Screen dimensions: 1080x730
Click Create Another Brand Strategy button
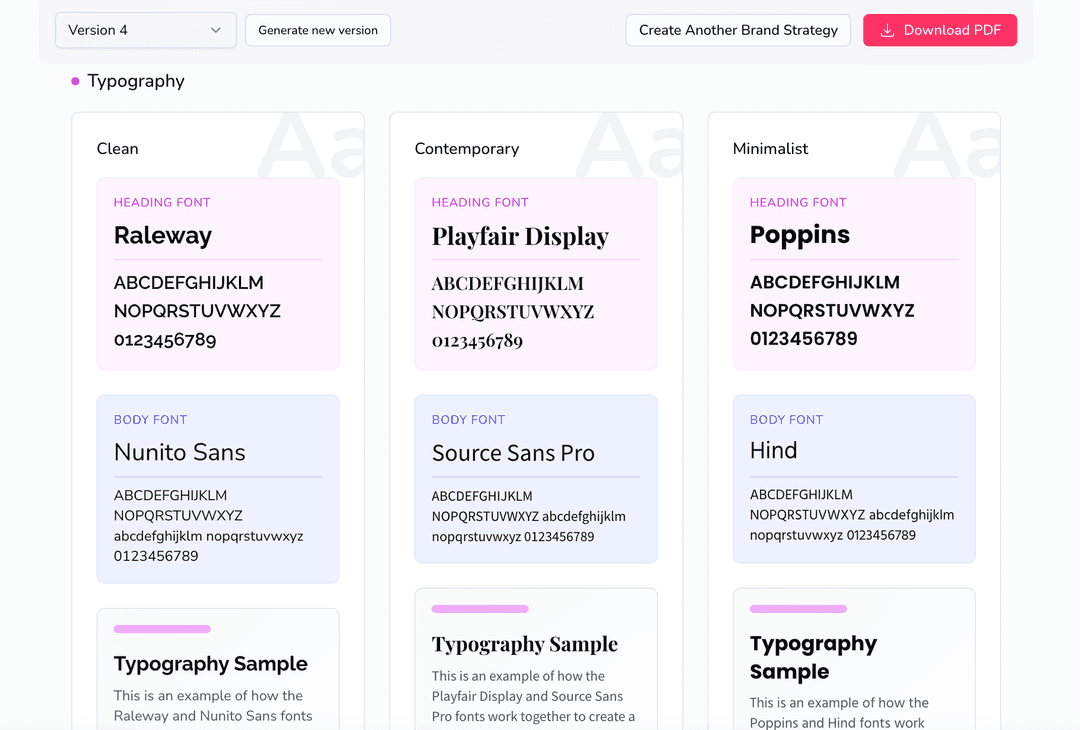point(738,30)
